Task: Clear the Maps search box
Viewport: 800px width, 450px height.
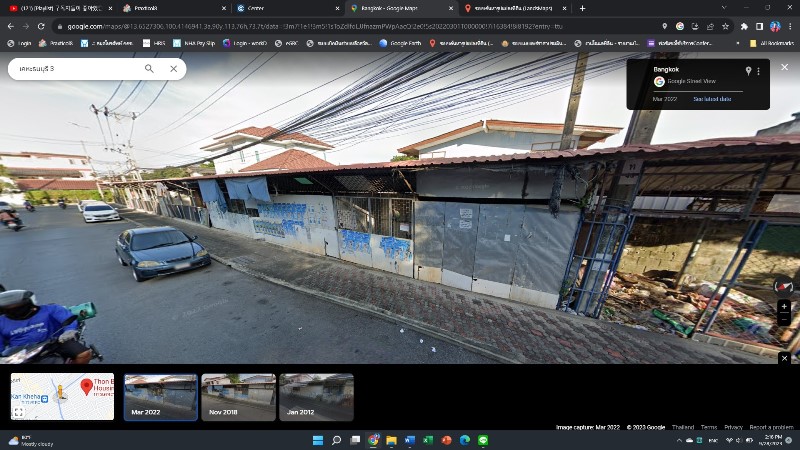Action: 173,68
